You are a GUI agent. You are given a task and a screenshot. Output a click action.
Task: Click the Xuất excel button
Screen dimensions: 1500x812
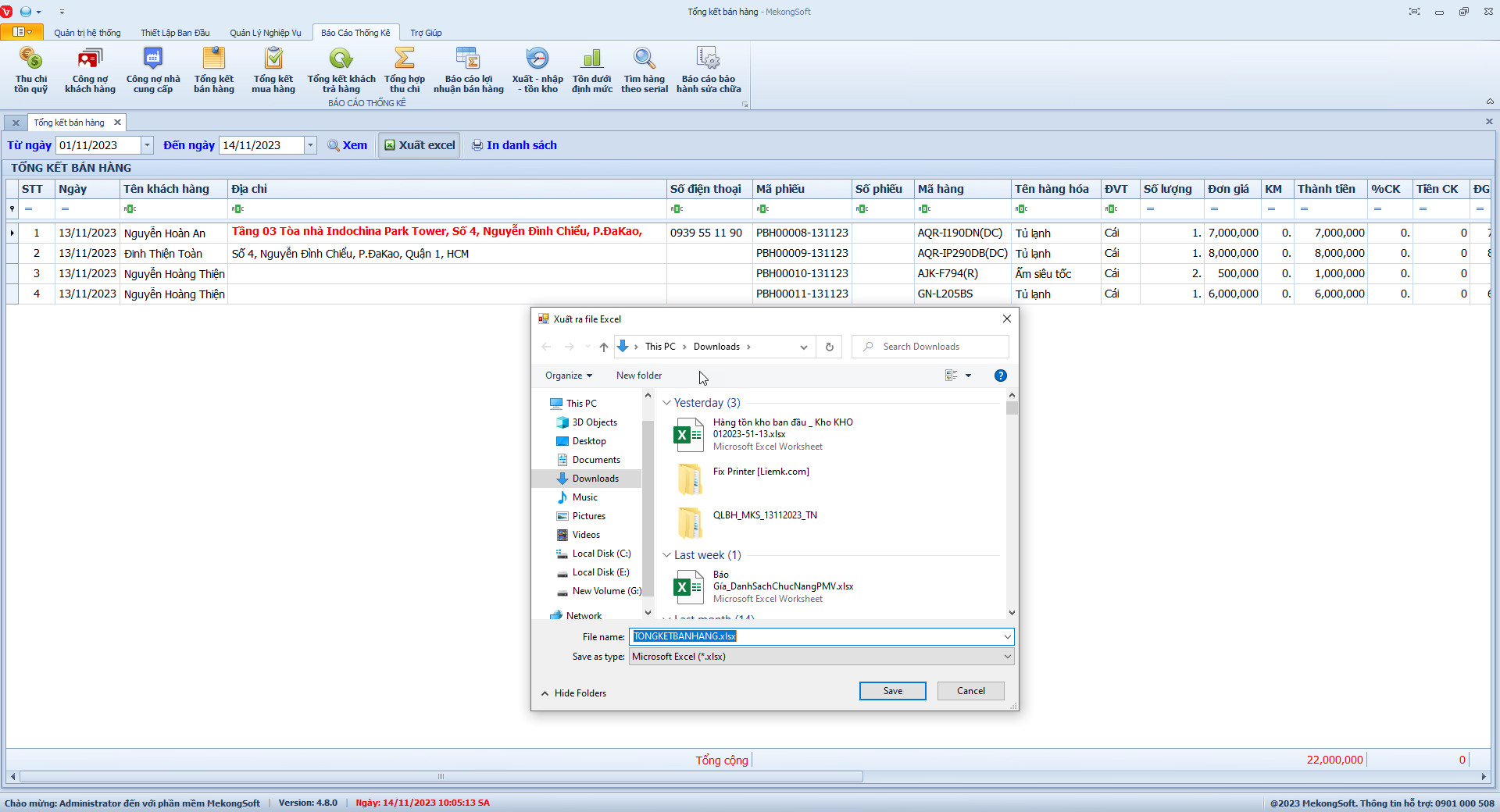(x=420, y=145)
